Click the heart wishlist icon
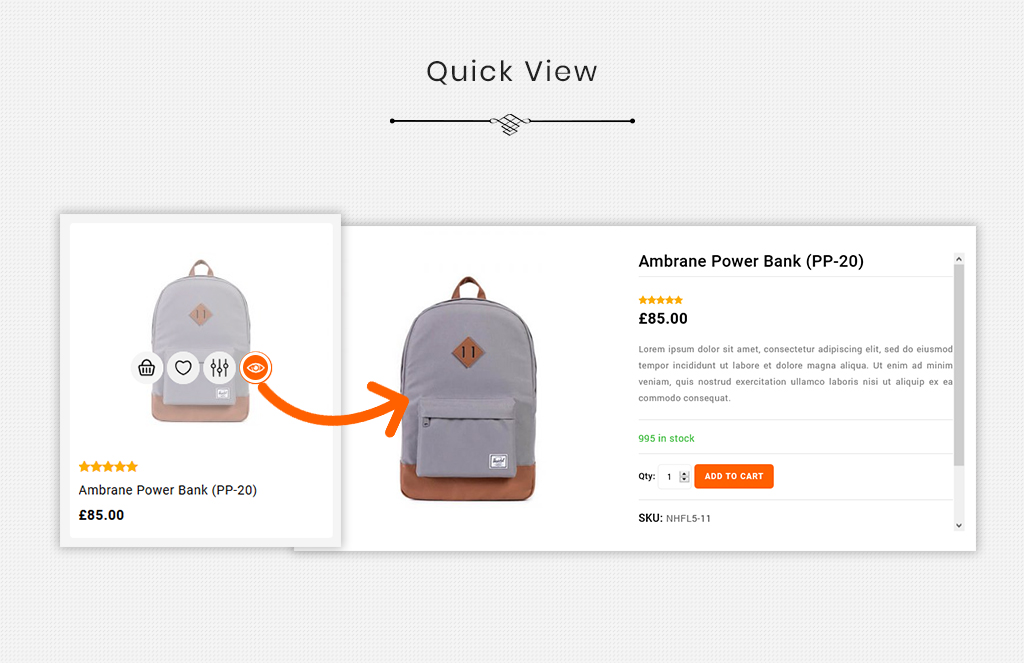 point(184,368)
